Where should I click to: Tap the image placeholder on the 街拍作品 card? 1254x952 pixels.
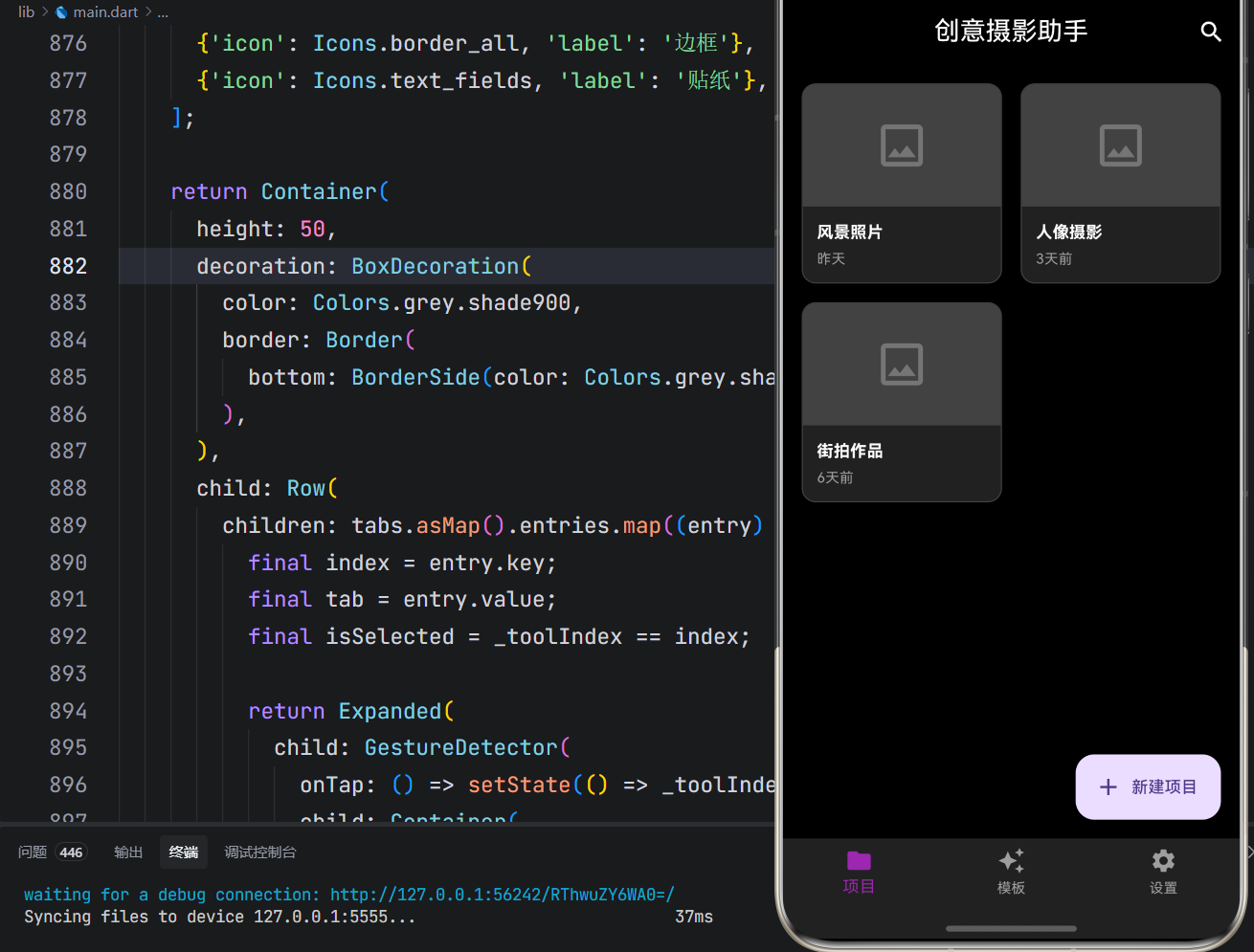pyautogui.click(x=902, y=365)
